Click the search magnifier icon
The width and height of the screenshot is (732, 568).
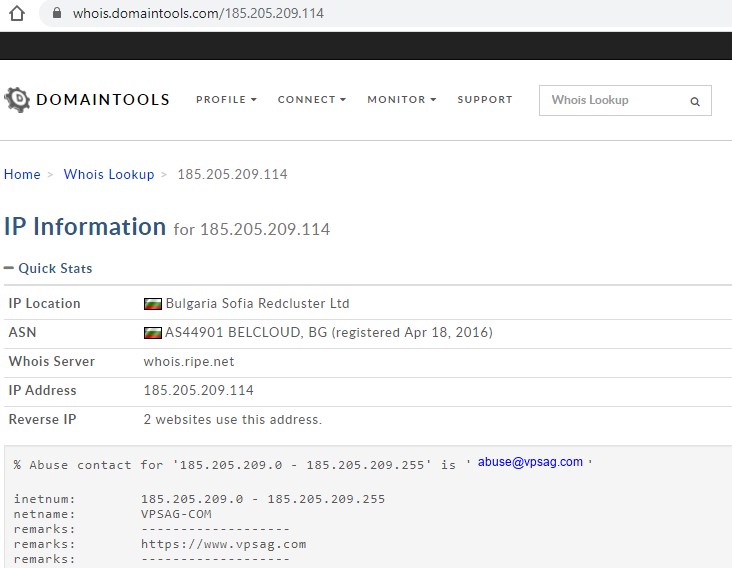[695, 101]
